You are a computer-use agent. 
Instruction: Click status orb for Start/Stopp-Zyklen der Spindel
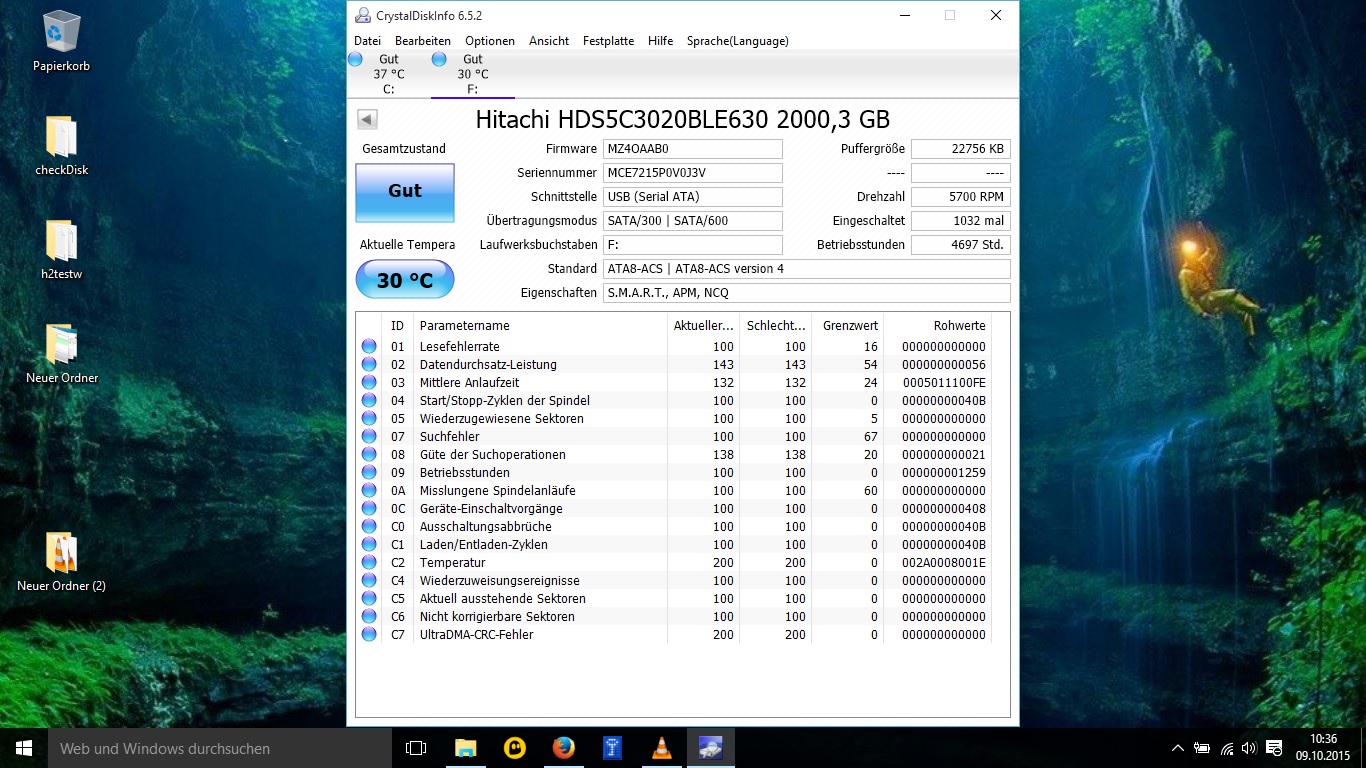point(369,401)
